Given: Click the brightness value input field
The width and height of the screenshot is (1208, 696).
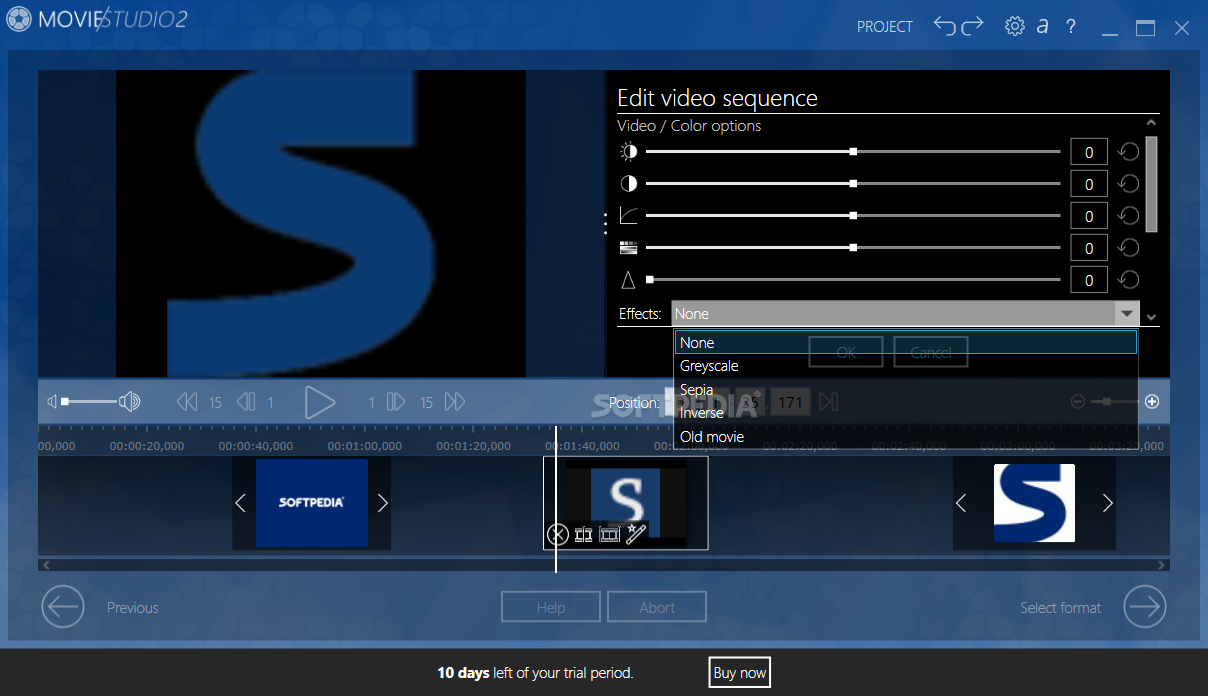Looking at the screenshot, I should [x=1089, y=152].
